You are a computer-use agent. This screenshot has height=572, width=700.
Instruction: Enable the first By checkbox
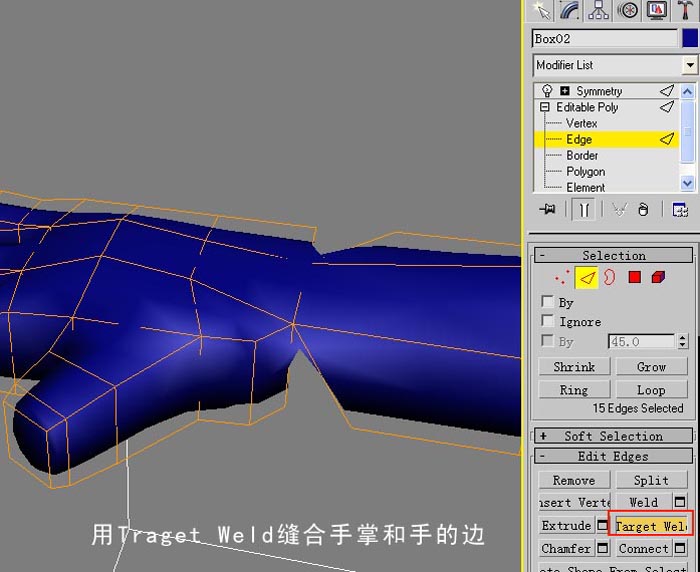547,301
